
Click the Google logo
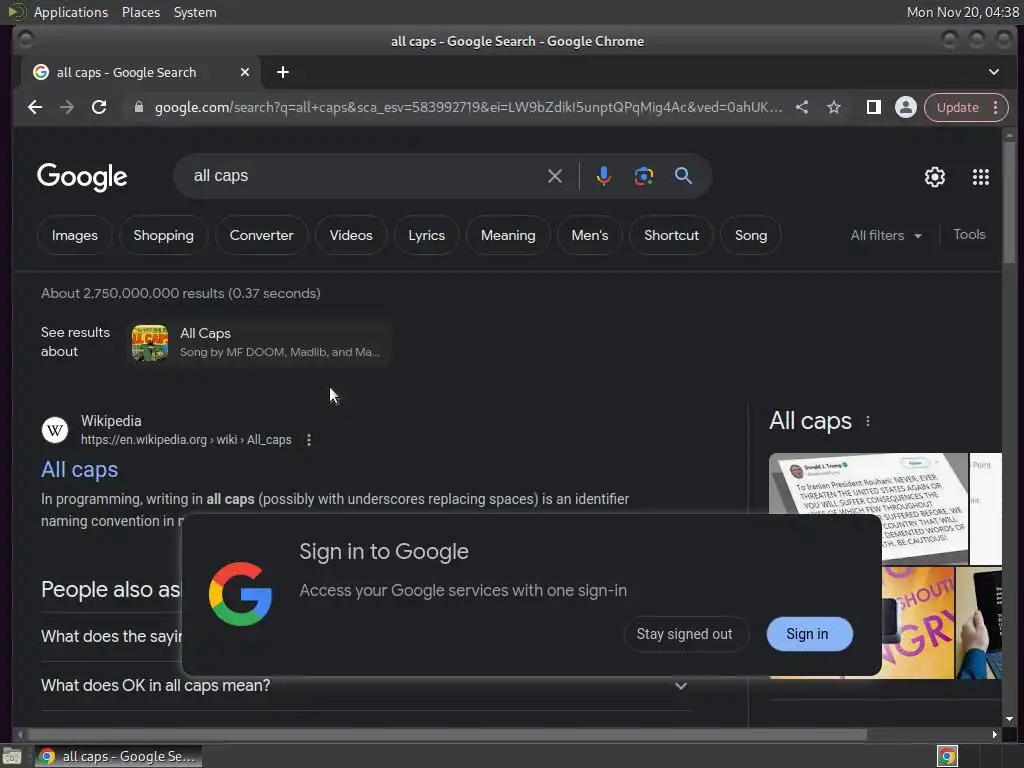(82, 176)
